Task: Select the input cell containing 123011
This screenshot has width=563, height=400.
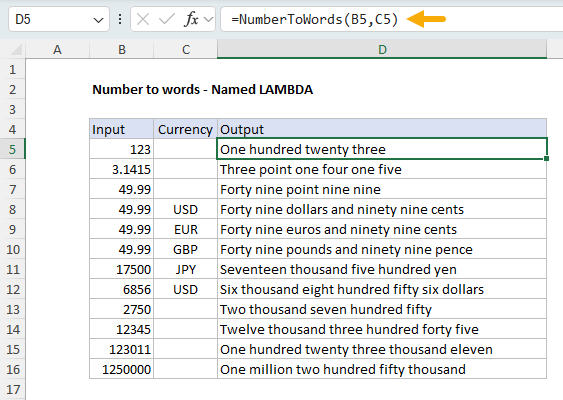Action: [x=122, y=349]
